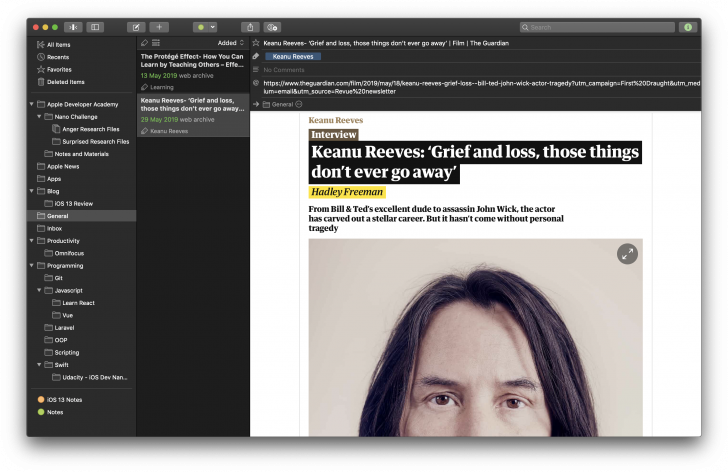Select Keanu Reeves article in item list
This screenshot has height=472, width=728.
[193, 115]
